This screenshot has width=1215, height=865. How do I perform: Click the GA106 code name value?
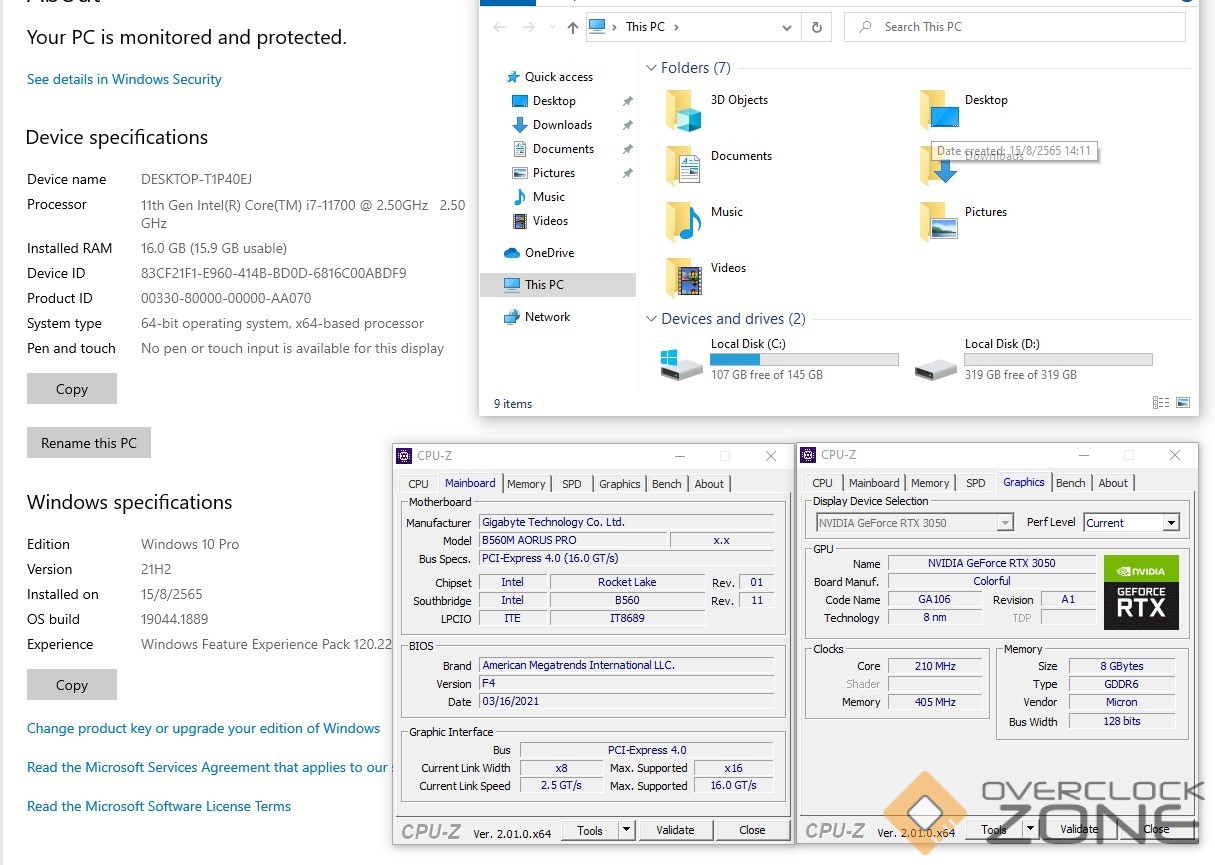[935, 600]
